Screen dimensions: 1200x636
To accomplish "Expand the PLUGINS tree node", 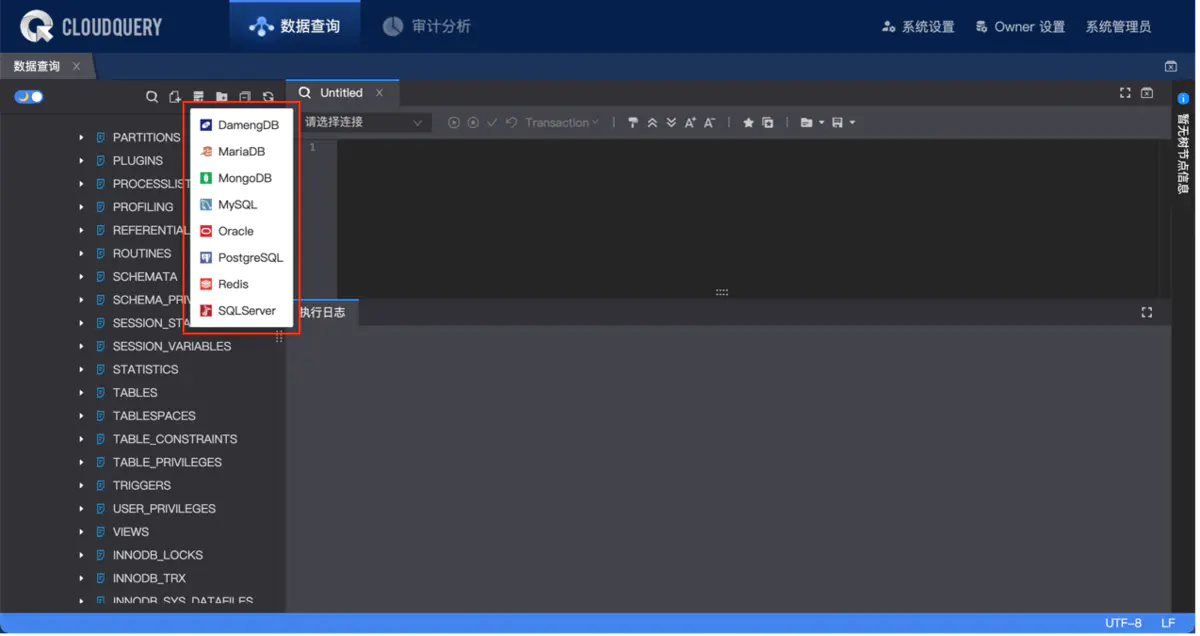I will (81, 161).
